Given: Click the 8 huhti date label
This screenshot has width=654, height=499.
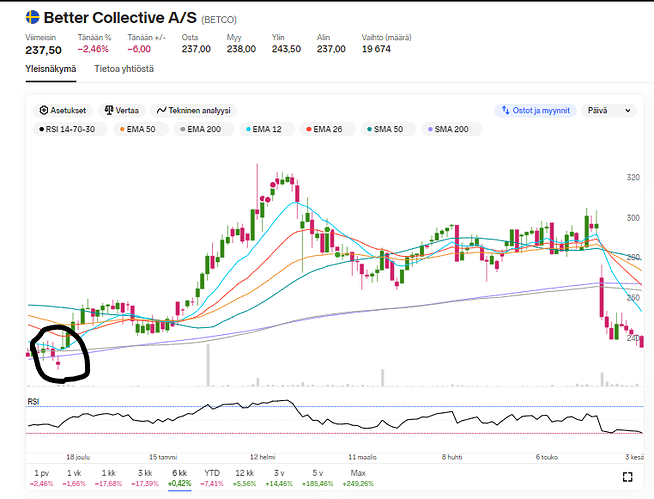Looking at the screenshot, I should pyautogui.click(x=452, y=457).
